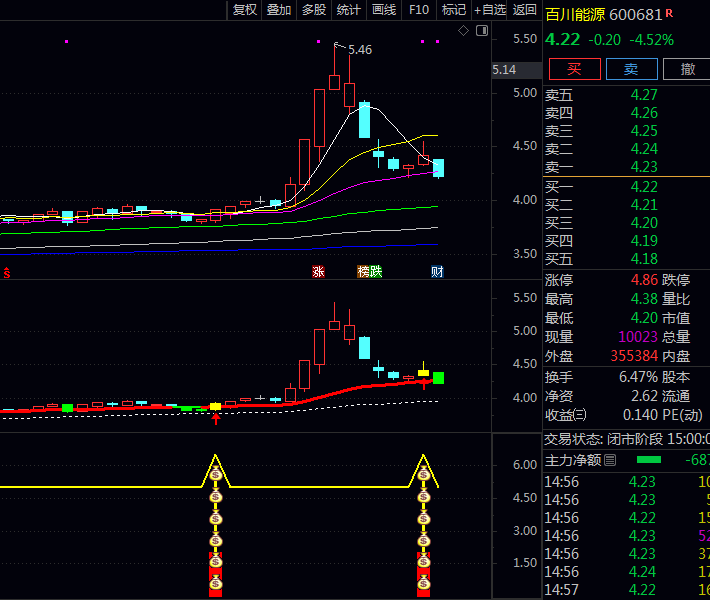Toggle the side panel icon near the price axis
The image size is (710, 600).
(x=482, y=31)
